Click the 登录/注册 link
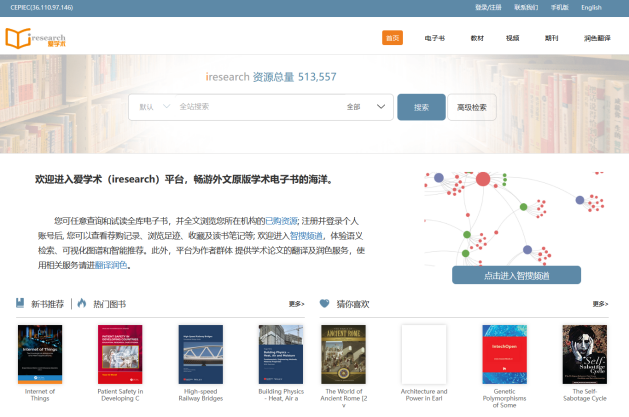Image resolution: width=629 pixels, height=417 pixels. [x=488, y=7]
